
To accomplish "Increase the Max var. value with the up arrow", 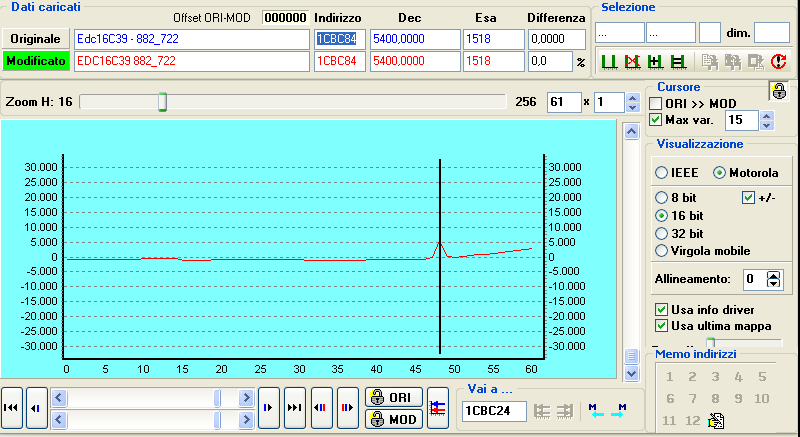I will (766, 115).
